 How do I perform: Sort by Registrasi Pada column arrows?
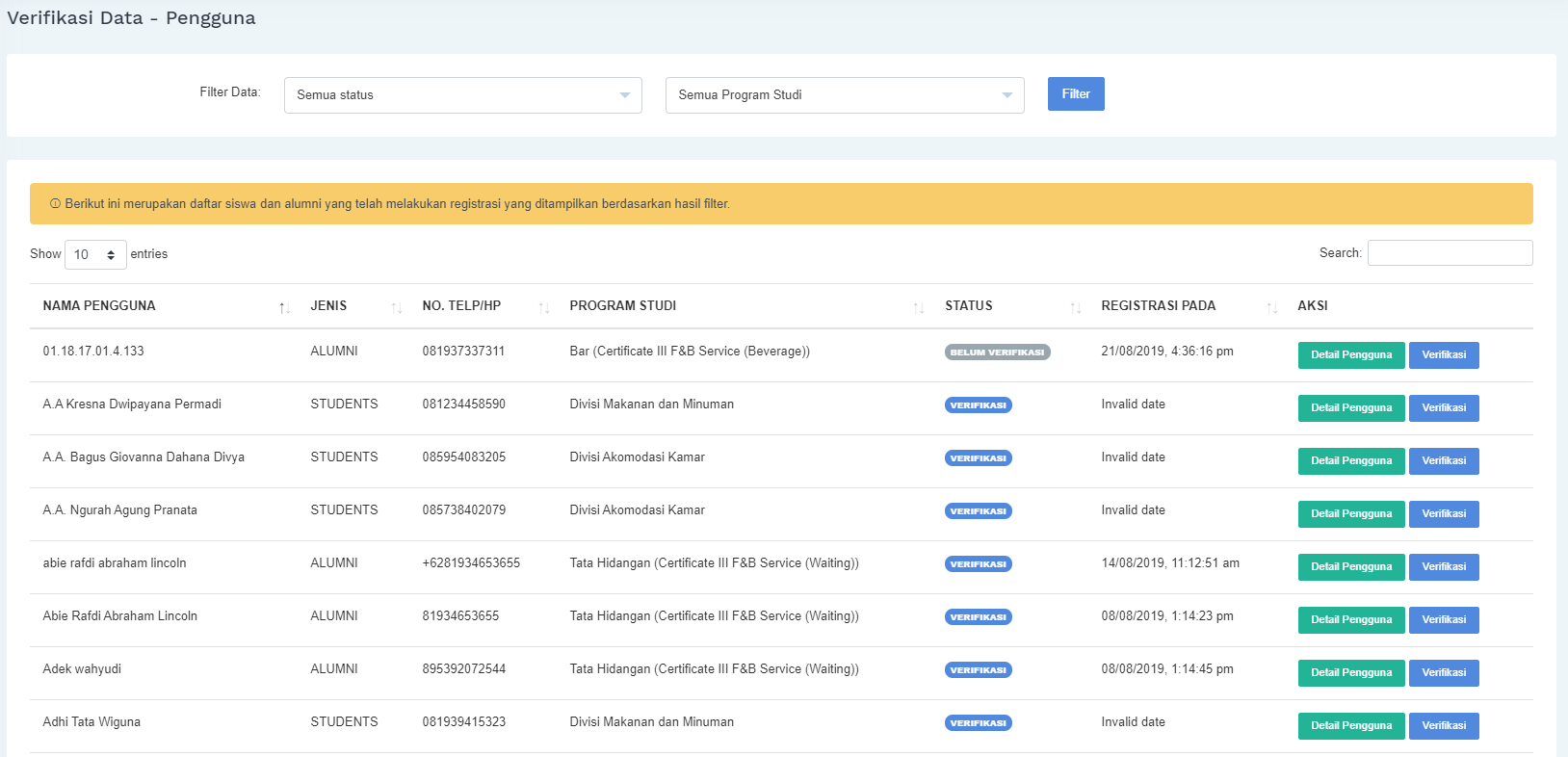click(x=1271, y=307)
